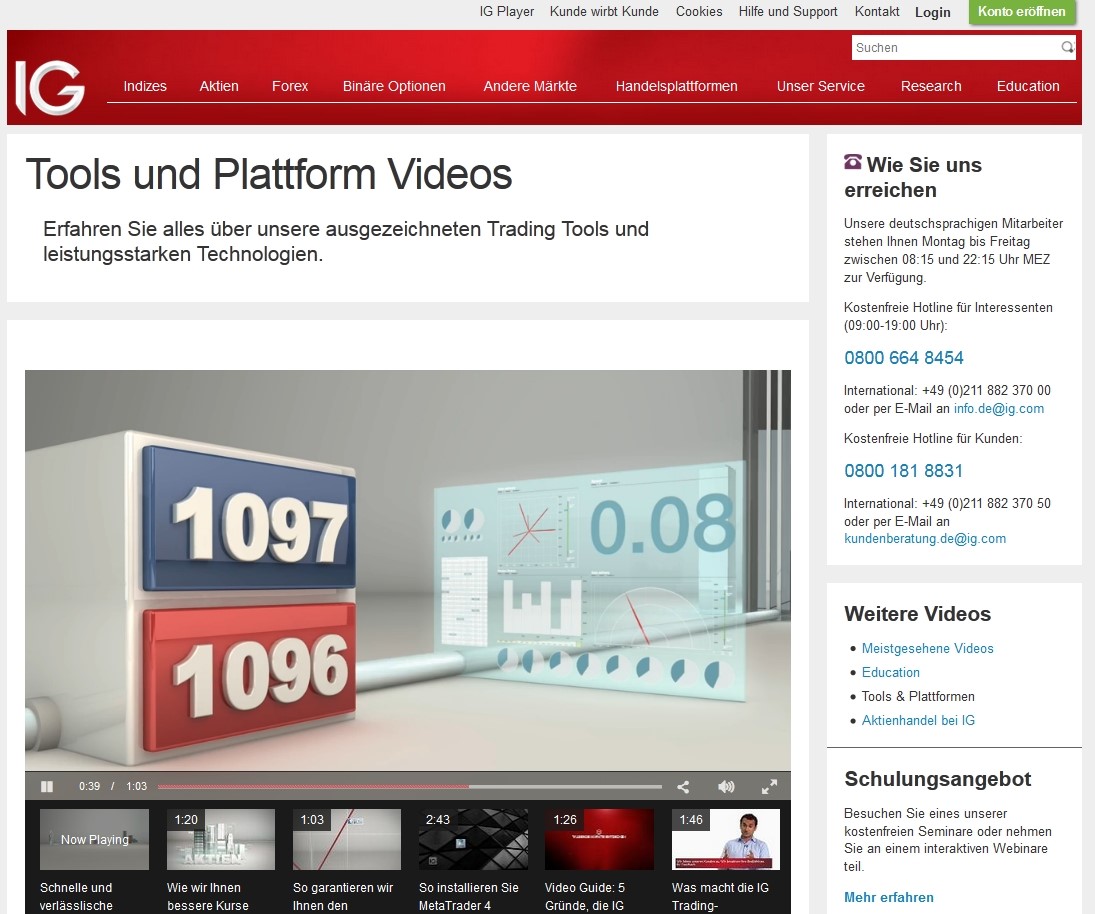Screen dimensions: 1095x914
Task: Click the Schulungsangebot heading
Action: point(937,779)
